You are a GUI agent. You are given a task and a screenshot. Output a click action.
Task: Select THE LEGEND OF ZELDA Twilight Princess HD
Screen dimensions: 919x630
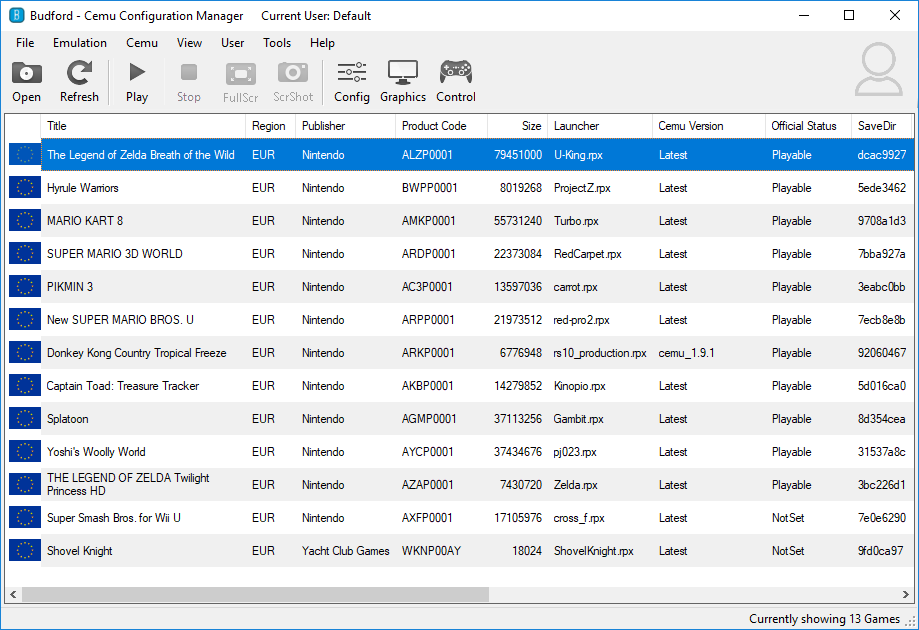point(128,484)
